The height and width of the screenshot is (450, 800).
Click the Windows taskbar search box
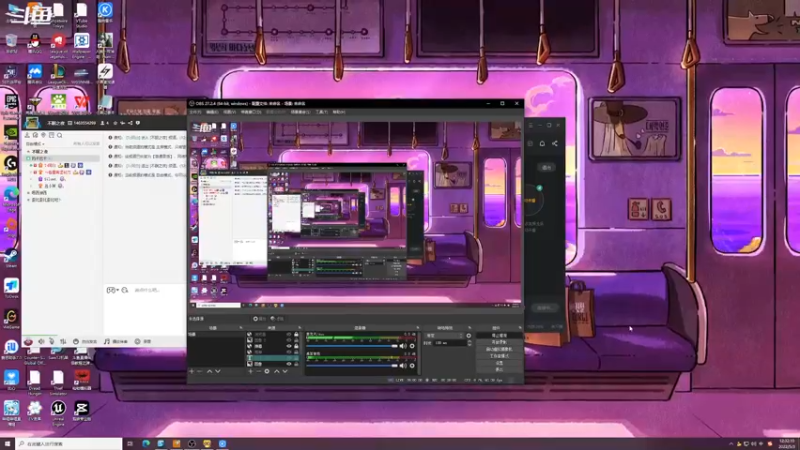[x=69, y=444]
